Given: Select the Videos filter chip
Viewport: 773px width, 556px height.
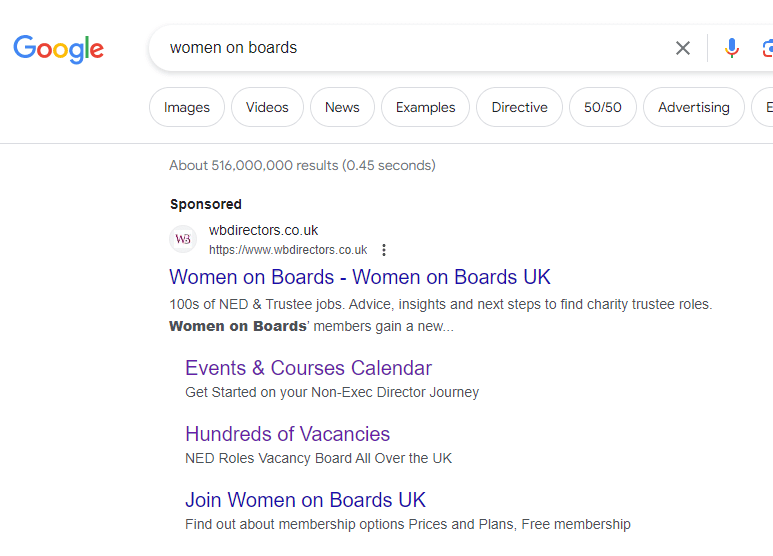Looking at the screenshot, I should pos(267,107).
